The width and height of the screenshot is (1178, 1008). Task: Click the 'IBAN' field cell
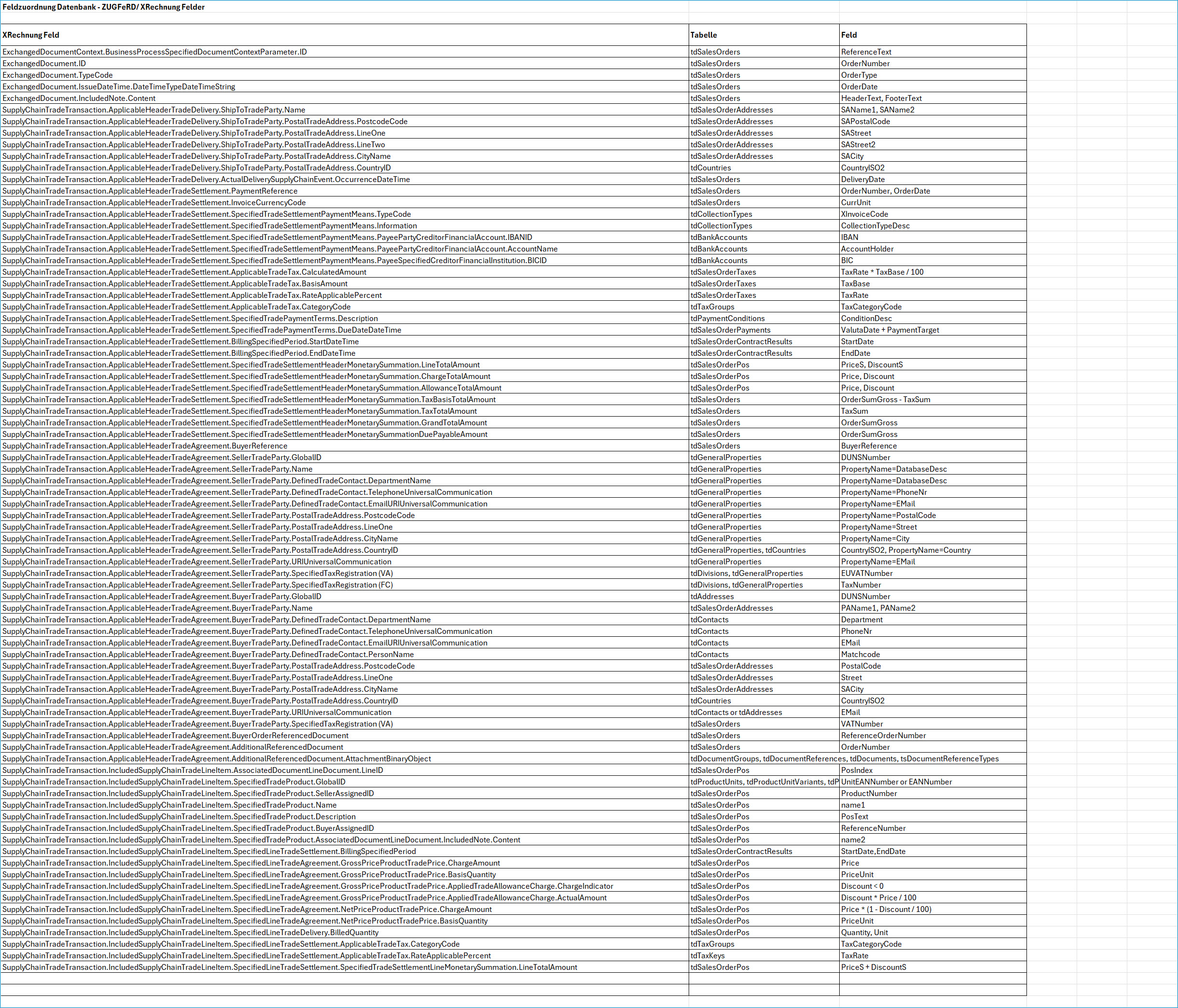point(932,237)
